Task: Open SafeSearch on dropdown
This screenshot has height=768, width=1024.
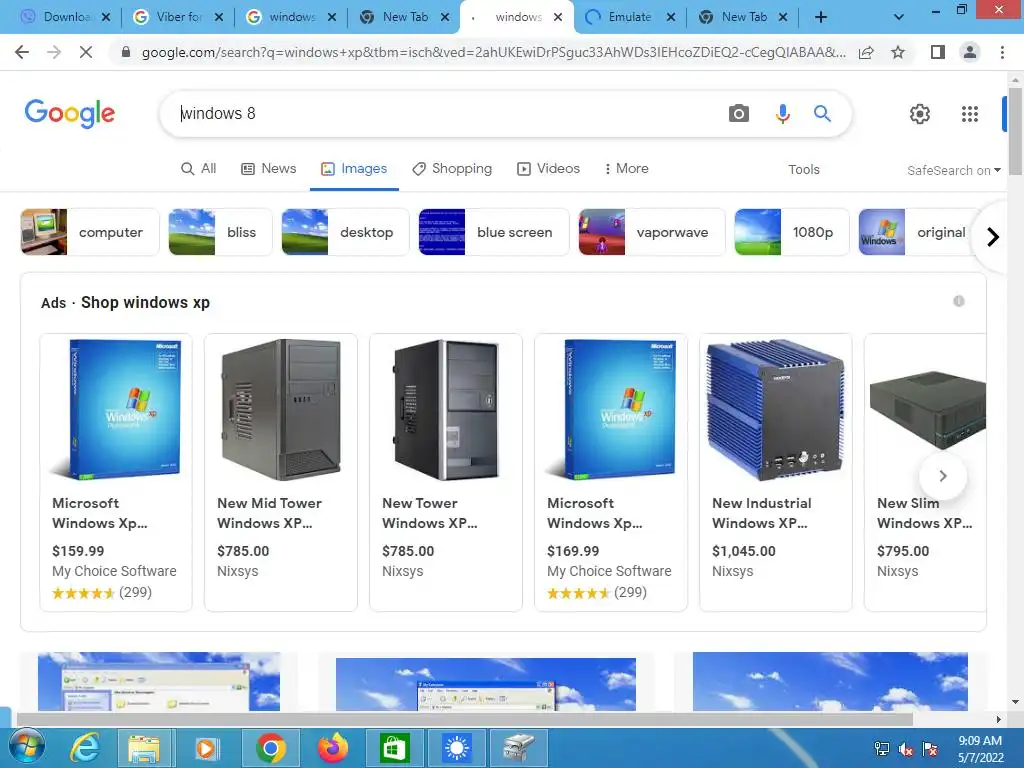Action: pos(953,170)
